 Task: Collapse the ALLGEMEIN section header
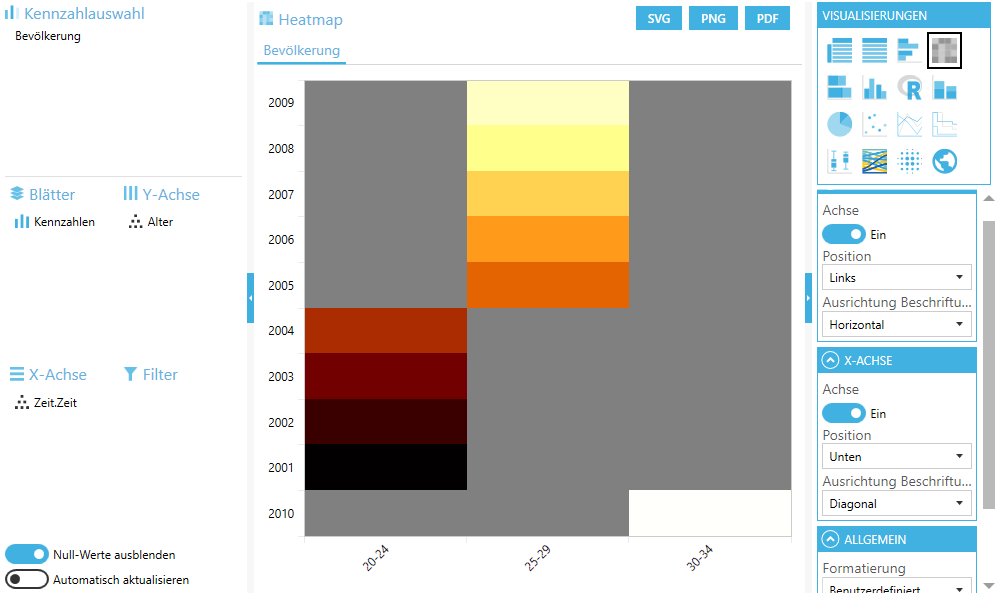831,539
